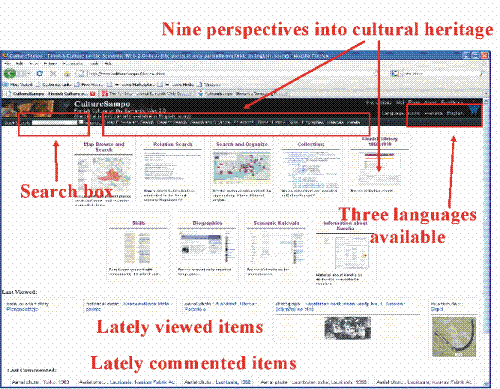Switch page language to English

click(x=455, y=113)
